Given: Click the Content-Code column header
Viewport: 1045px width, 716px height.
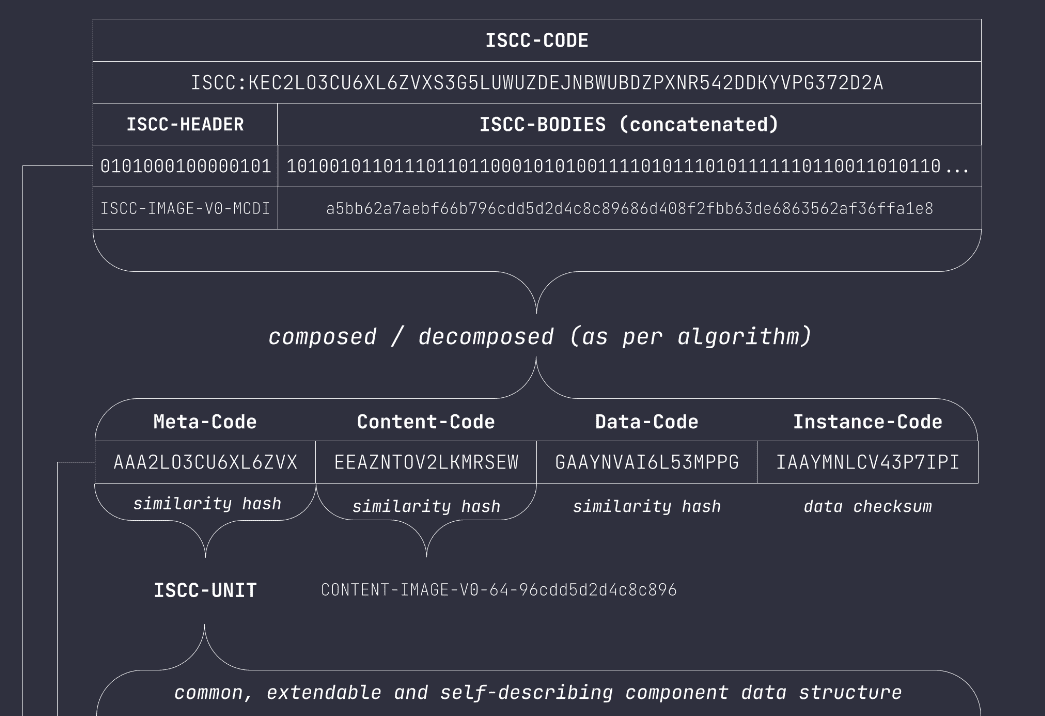Looking at the screenshot, I should click(426, 422).
